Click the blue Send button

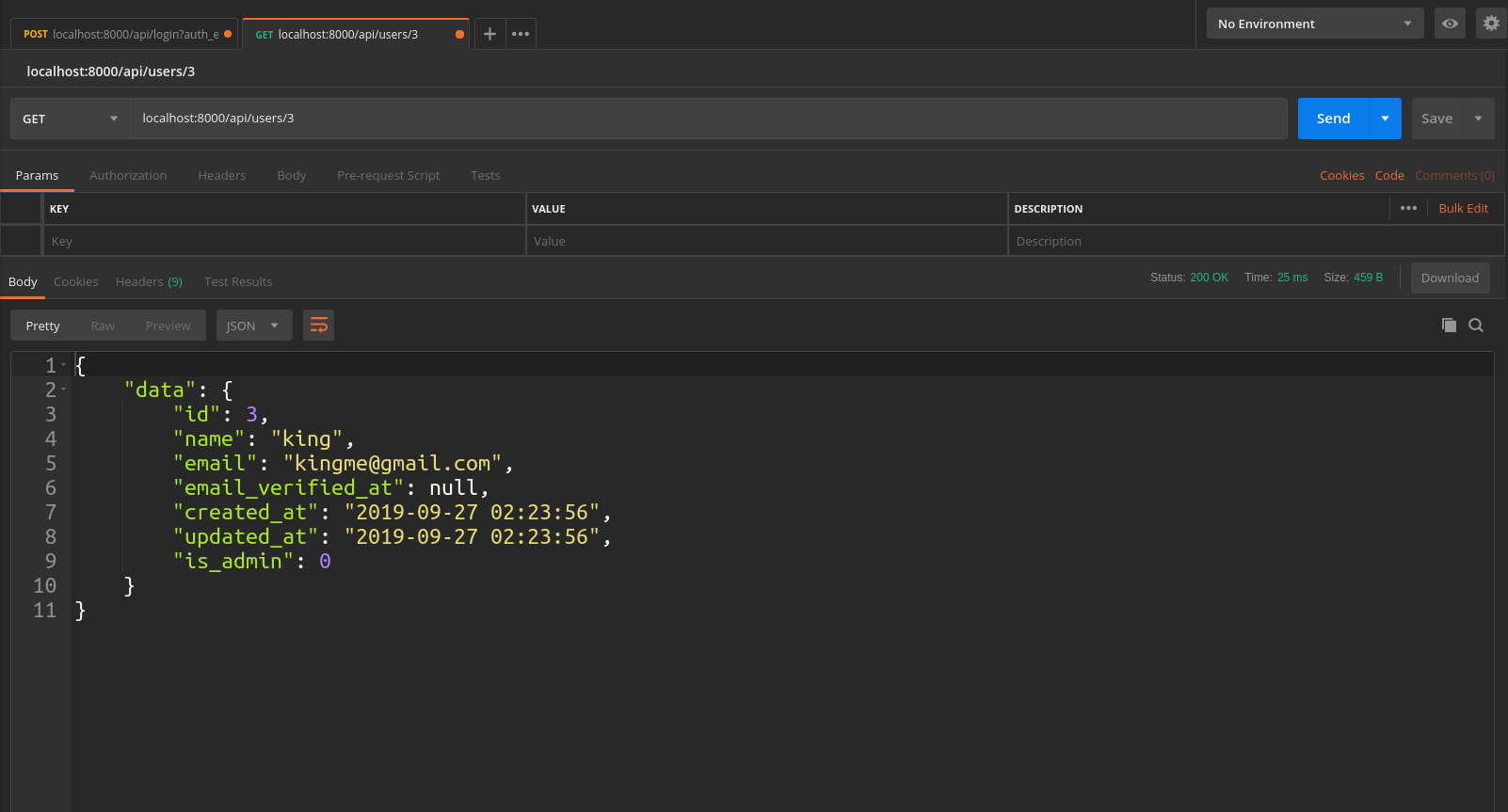click(x=1333, y=119)
